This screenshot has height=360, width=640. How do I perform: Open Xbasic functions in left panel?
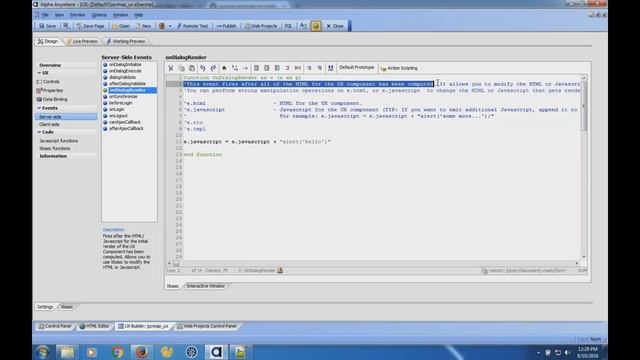(55, 149)
